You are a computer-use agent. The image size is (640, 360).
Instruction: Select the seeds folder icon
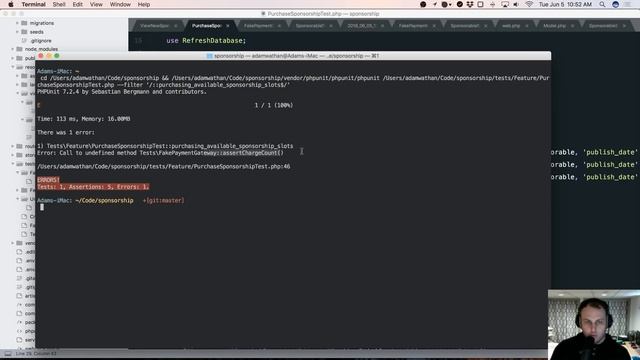point(24,32)
